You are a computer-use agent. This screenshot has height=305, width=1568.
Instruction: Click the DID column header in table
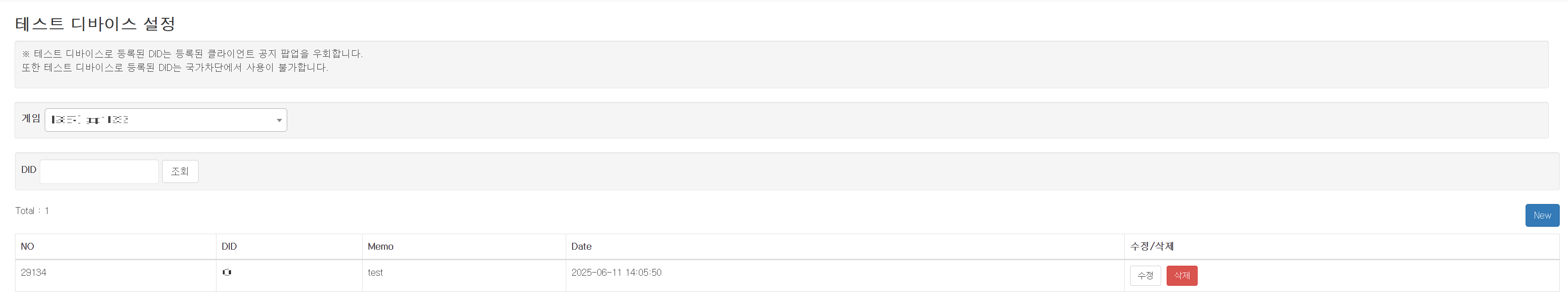tap(229, 246)
